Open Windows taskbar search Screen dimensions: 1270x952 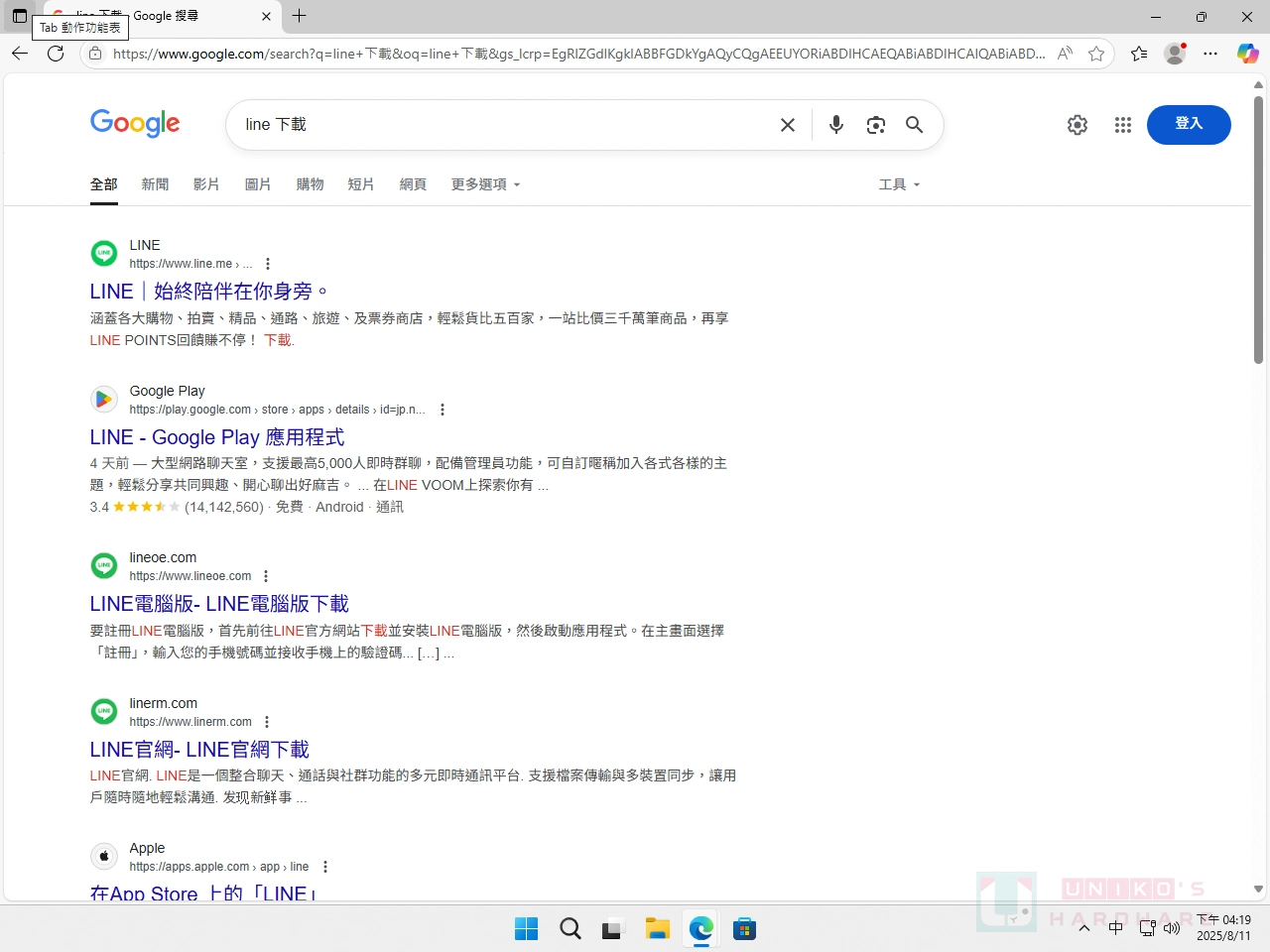[x=571, y=928]
